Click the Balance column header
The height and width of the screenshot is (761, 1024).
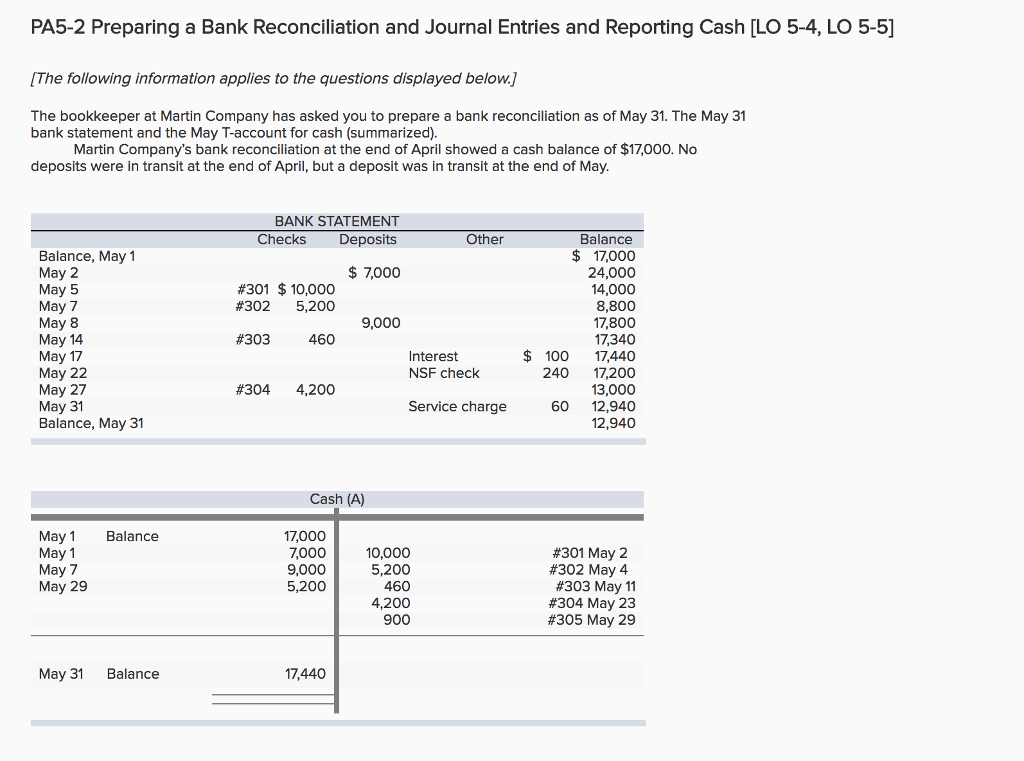point(605,239)
